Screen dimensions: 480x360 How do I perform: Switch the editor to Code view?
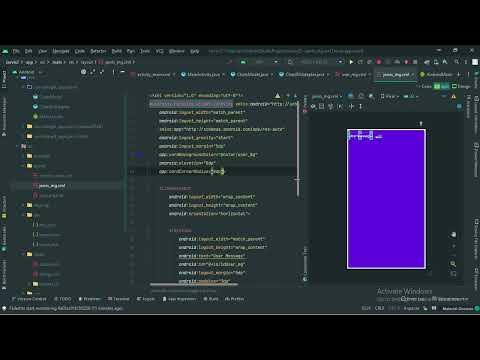pos(424,86)
